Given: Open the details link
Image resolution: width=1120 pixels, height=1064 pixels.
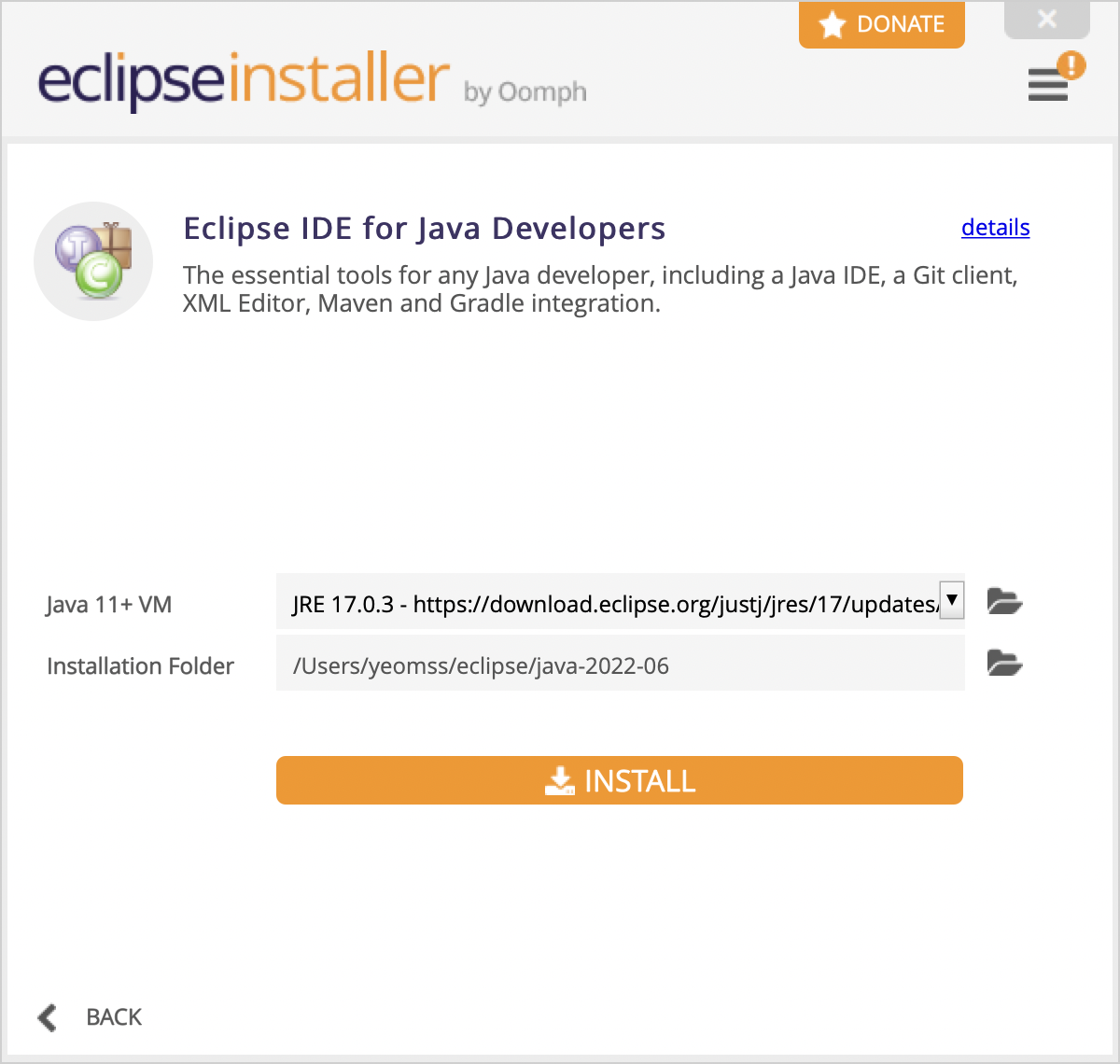Looking at the screenshot, I should (x=995, y=228).
